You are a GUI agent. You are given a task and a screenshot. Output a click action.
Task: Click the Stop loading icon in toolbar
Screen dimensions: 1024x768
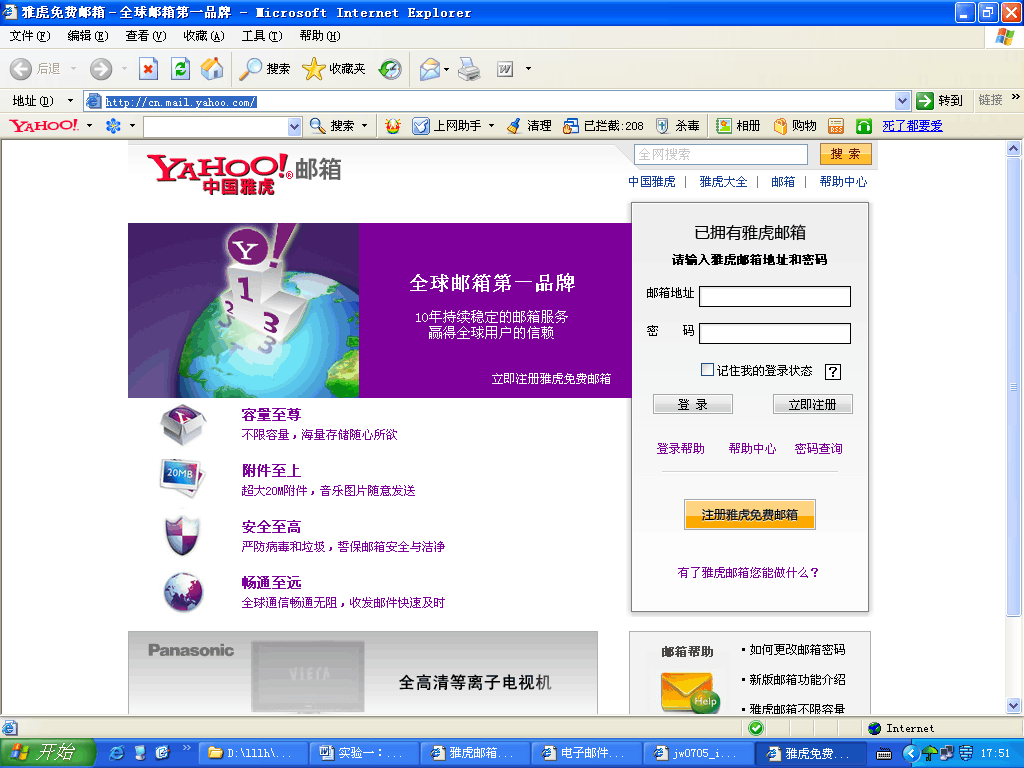point(148,69)
